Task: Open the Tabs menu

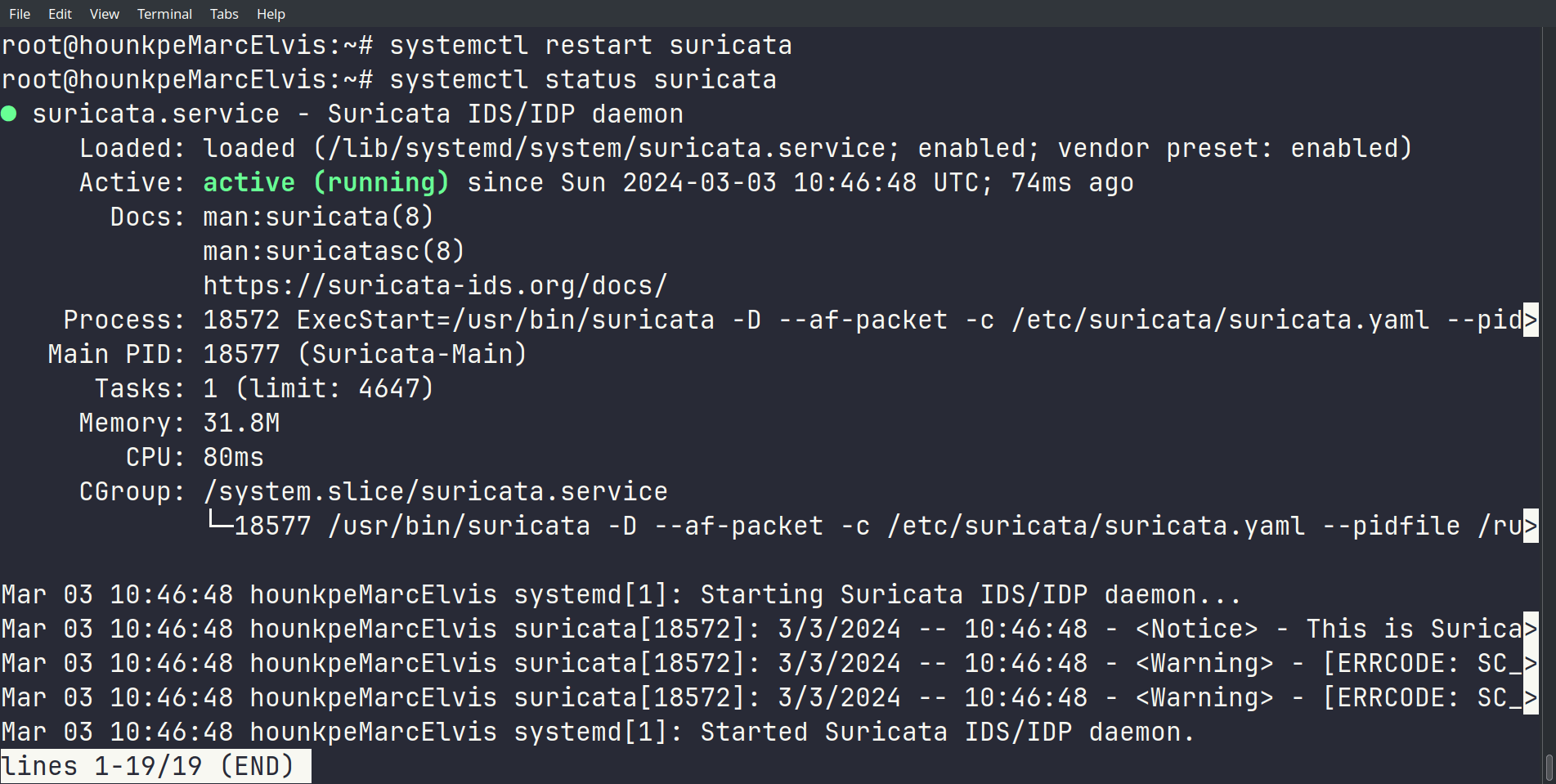Action: point(224,14)
